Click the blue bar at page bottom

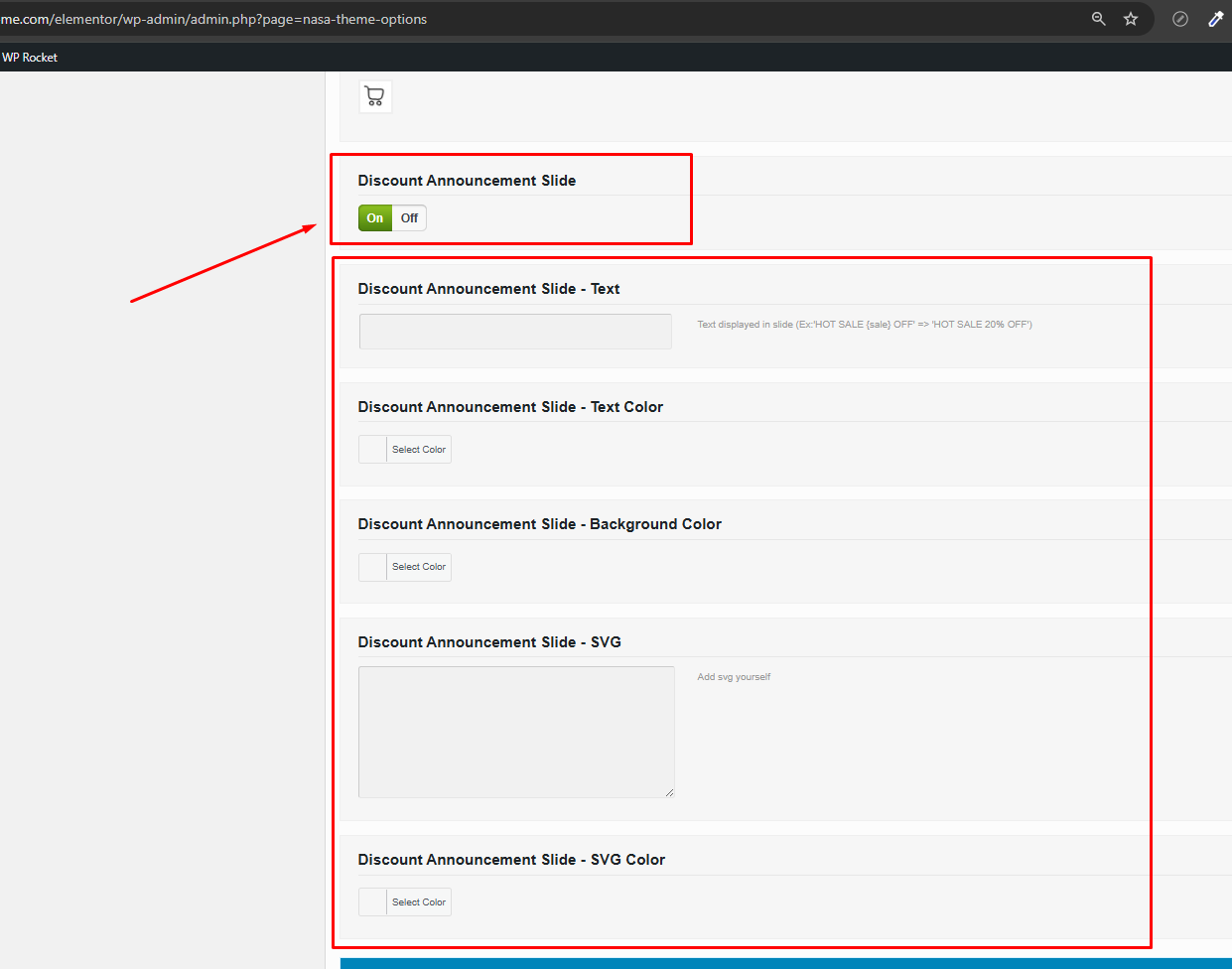pyautogui.click(x=784, y=963)
